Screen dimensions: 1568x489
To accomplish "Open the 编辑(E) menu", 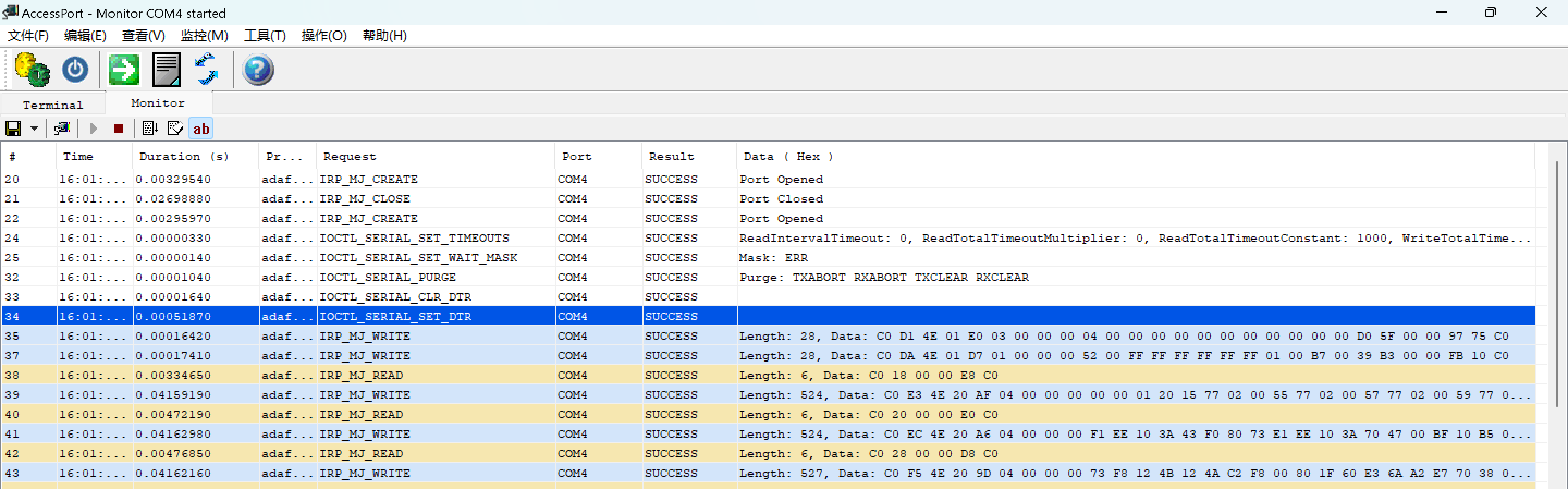I will (85, 36).
